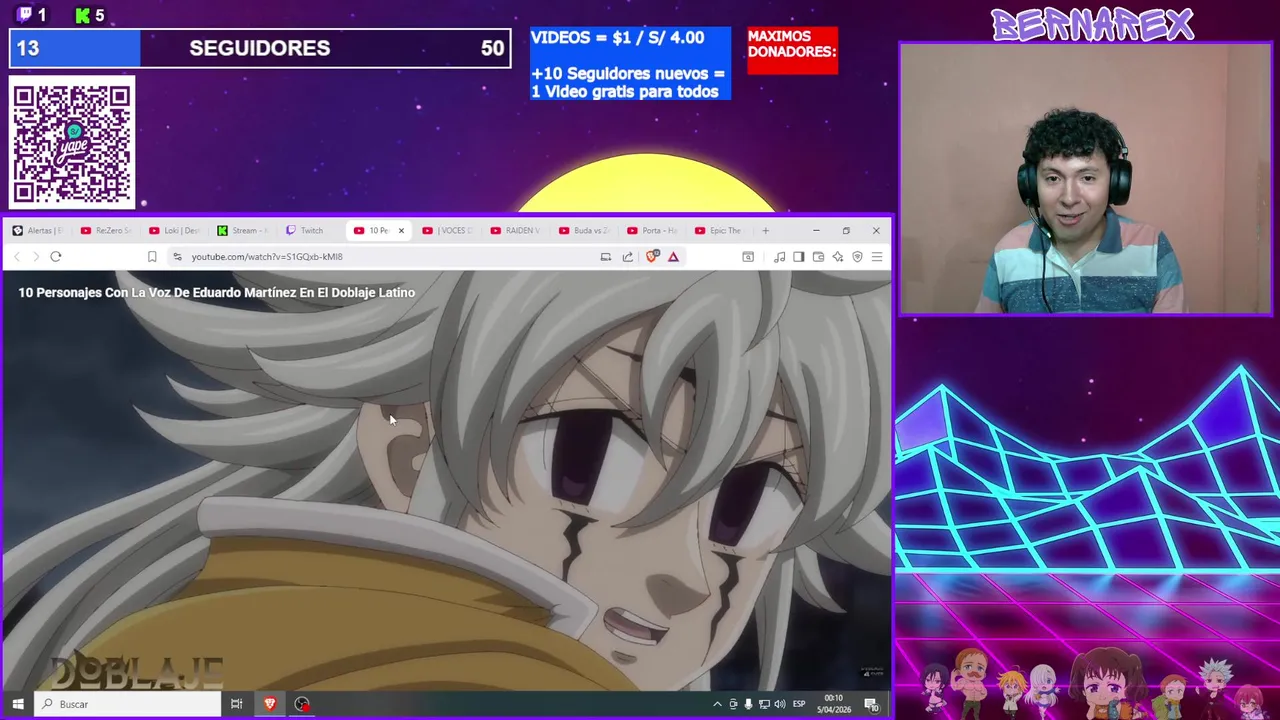
Task: Bookmark this page in address bar
Action: click(x=152, y=257)
